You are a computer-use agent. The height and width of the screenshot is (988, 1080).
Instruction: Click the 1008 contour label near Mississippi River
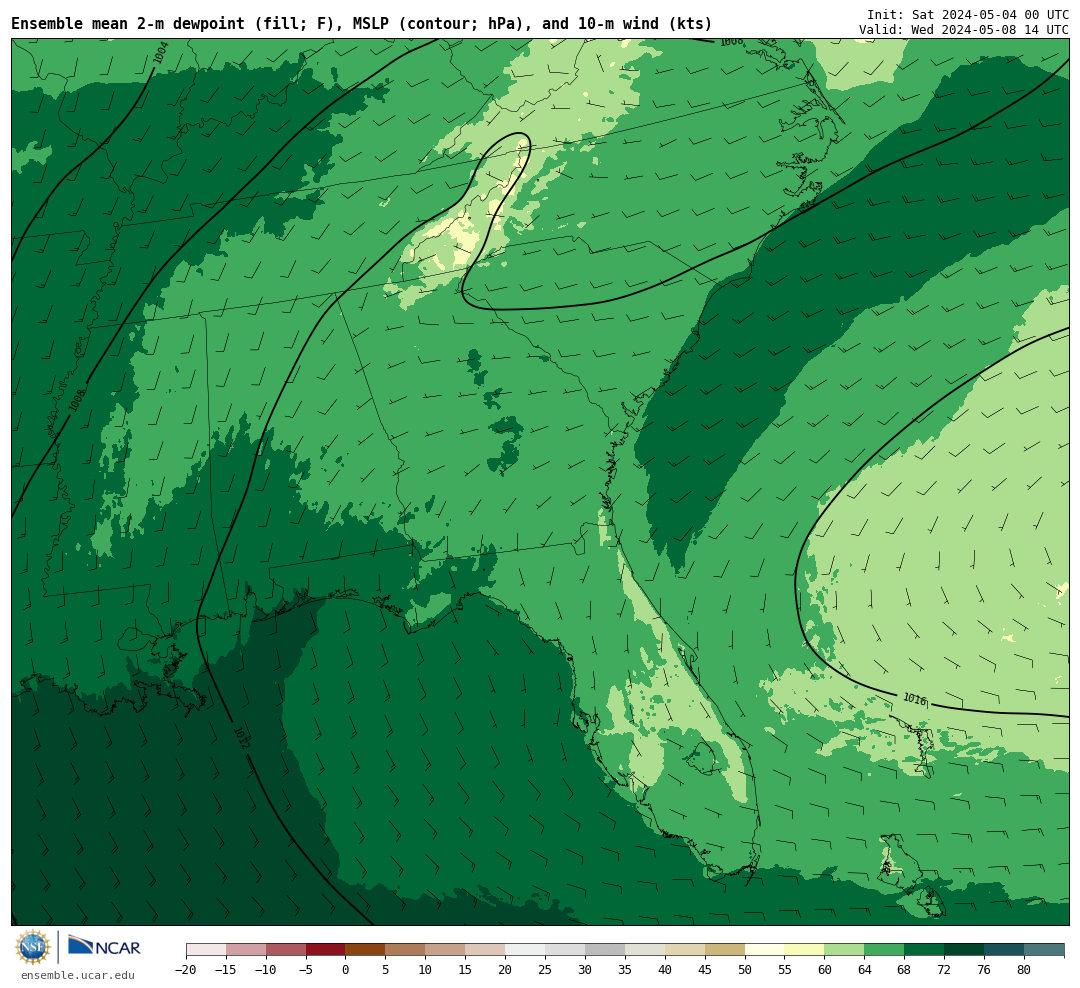tap(78, 400)
